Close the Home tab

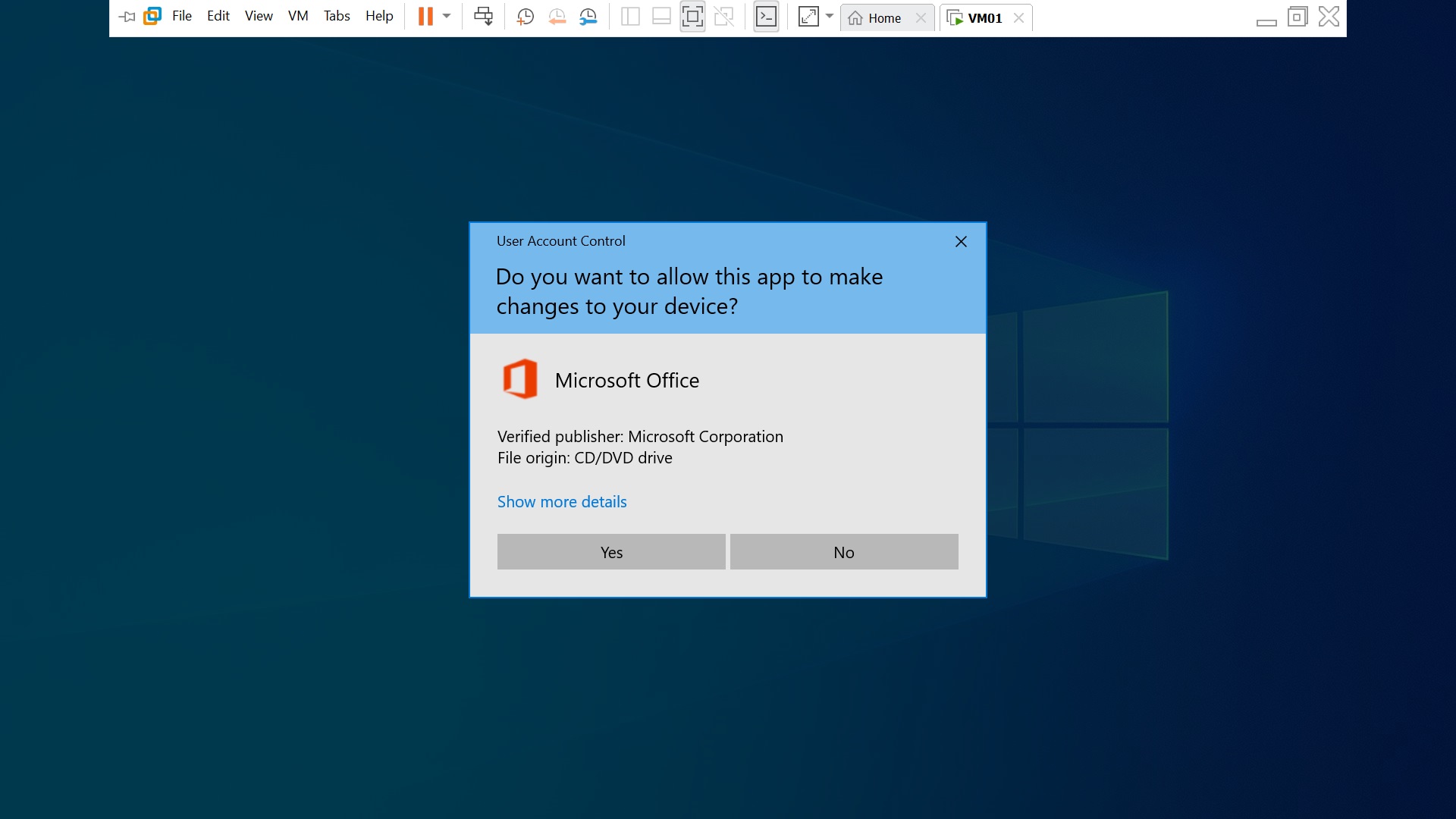pyautogui.click(x=921, y=17)
